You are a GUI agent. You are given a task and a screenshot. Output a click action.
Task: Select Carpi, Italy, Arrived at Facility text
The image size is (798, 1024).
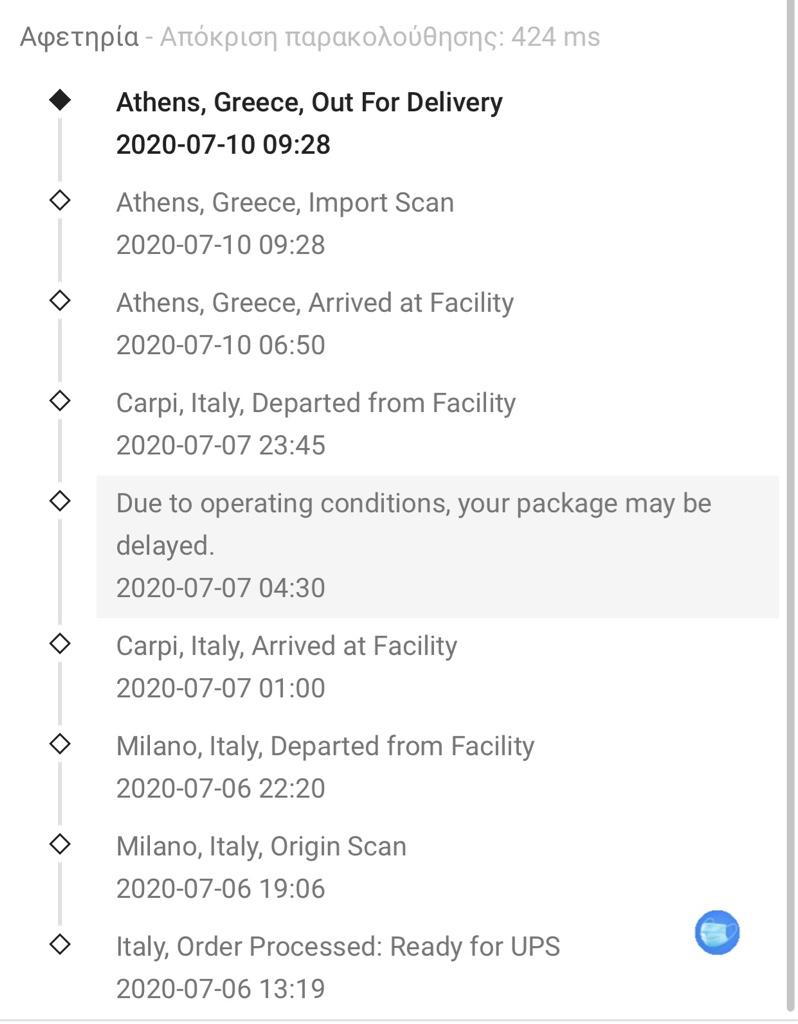coord(286,646)
